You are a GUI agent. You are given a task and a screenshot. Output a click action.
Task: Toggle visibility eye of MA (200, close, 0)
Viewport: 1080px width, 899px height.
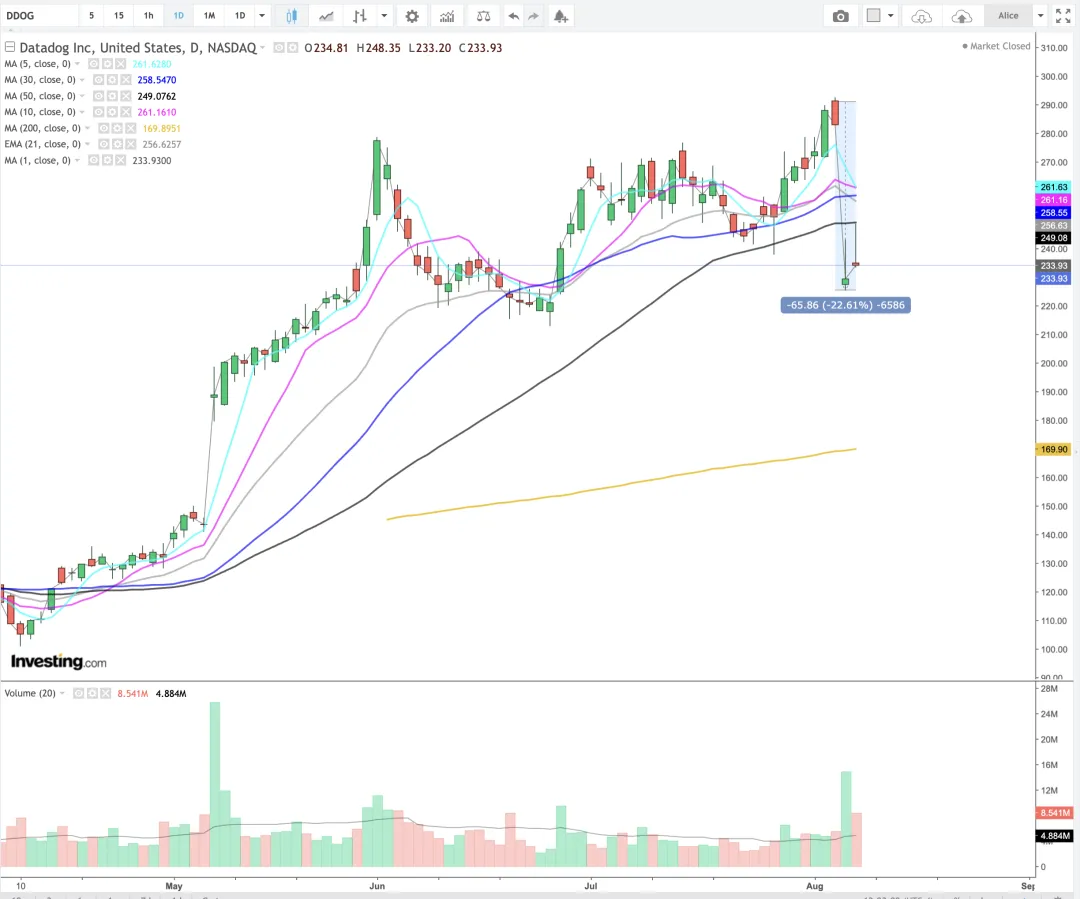point(103,128)
